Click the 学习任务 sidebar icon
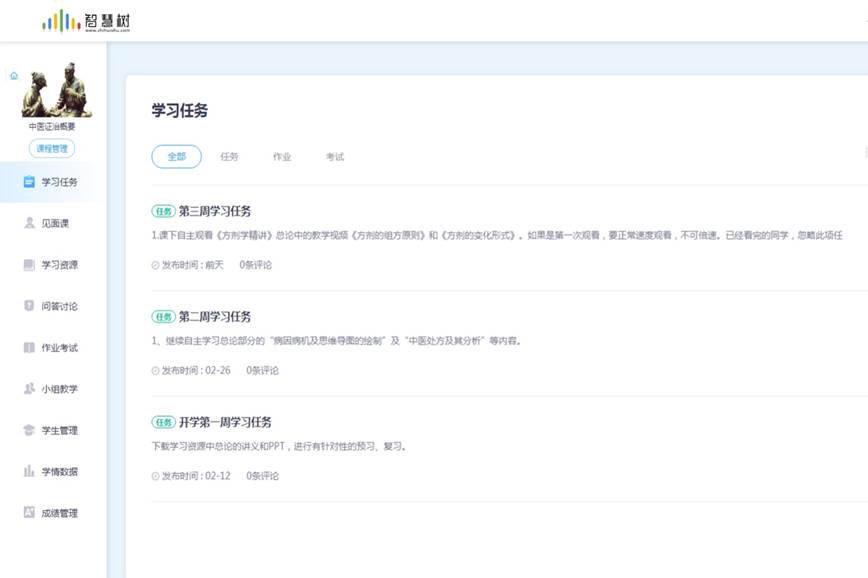Image resolution: width=868 pixels, height=578 pixels. tap(29, 182)
